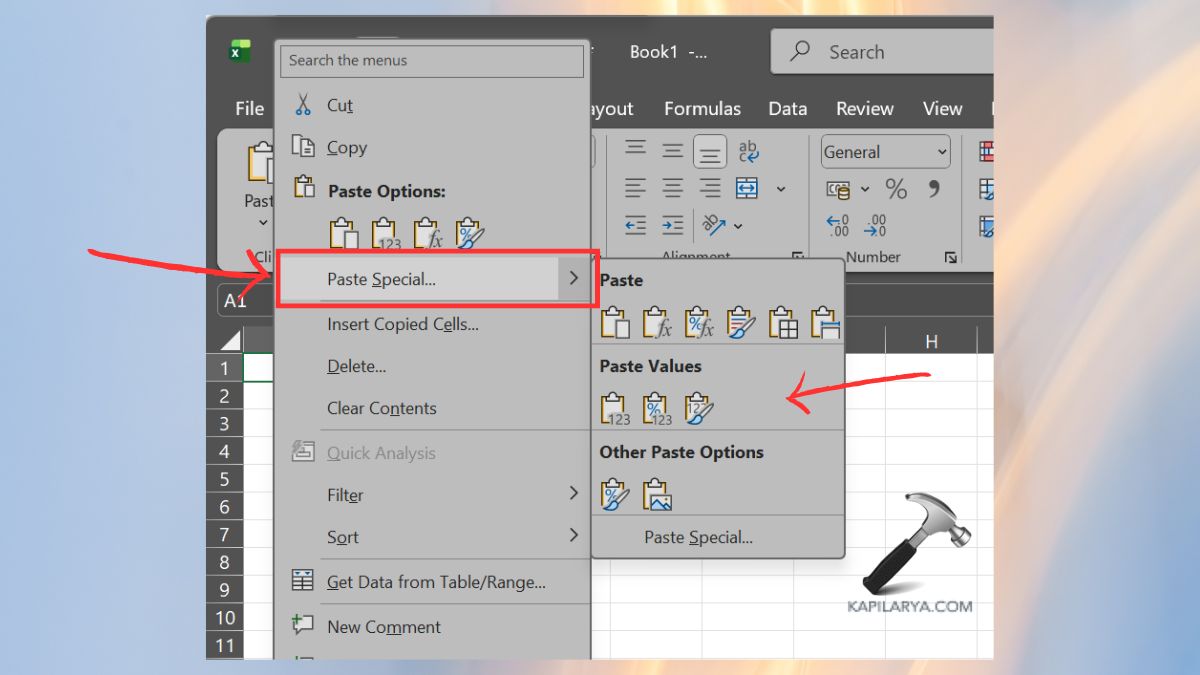The height and width of the screenshot is (675, 1200).
Task: Select Keep Source Formatting paste icon
Action: pyautogui.click(x=741, y=323)
